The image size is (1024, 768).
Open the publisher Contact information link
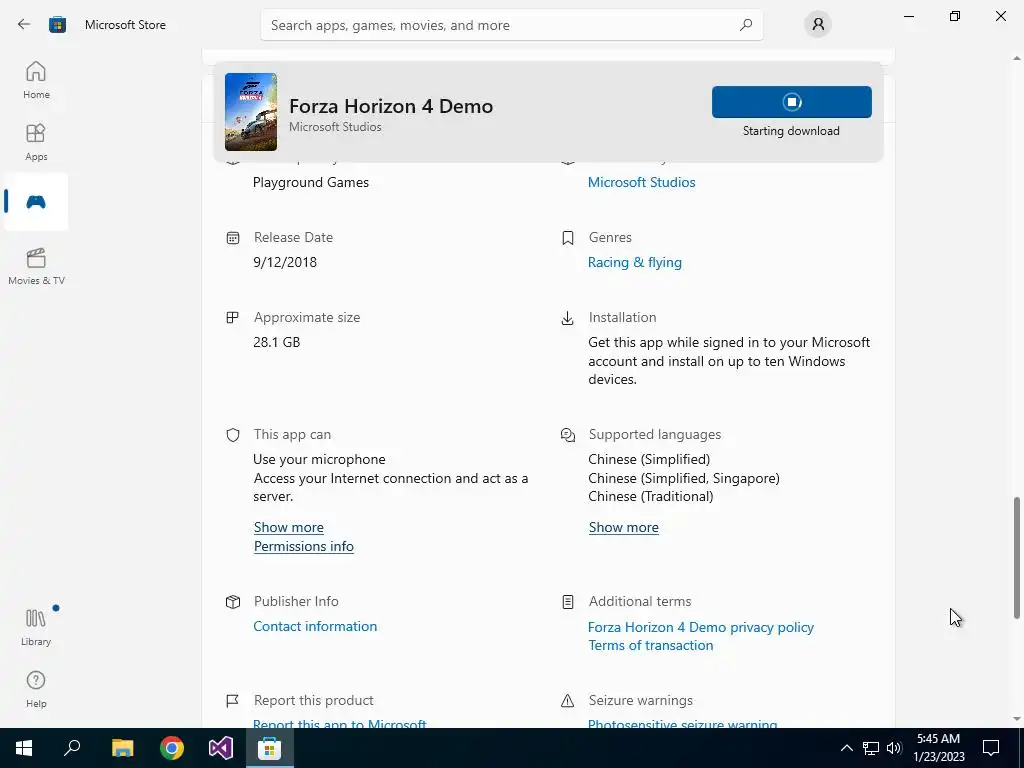[x=315, y=626]
